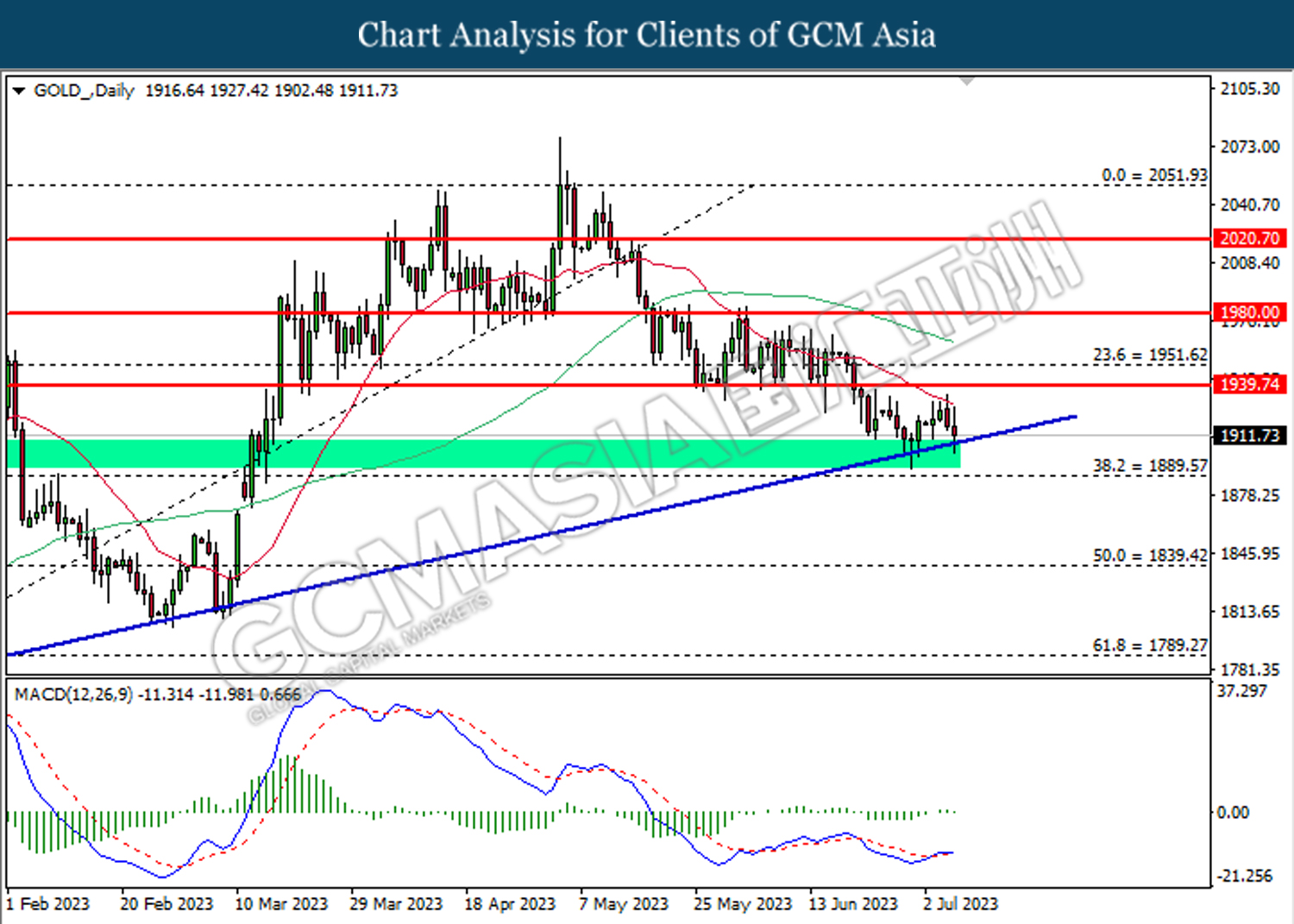Screen dimensions: 1294x924
Task: Click the date label 13 Jun 2023
Action: (x=853, y=903)
